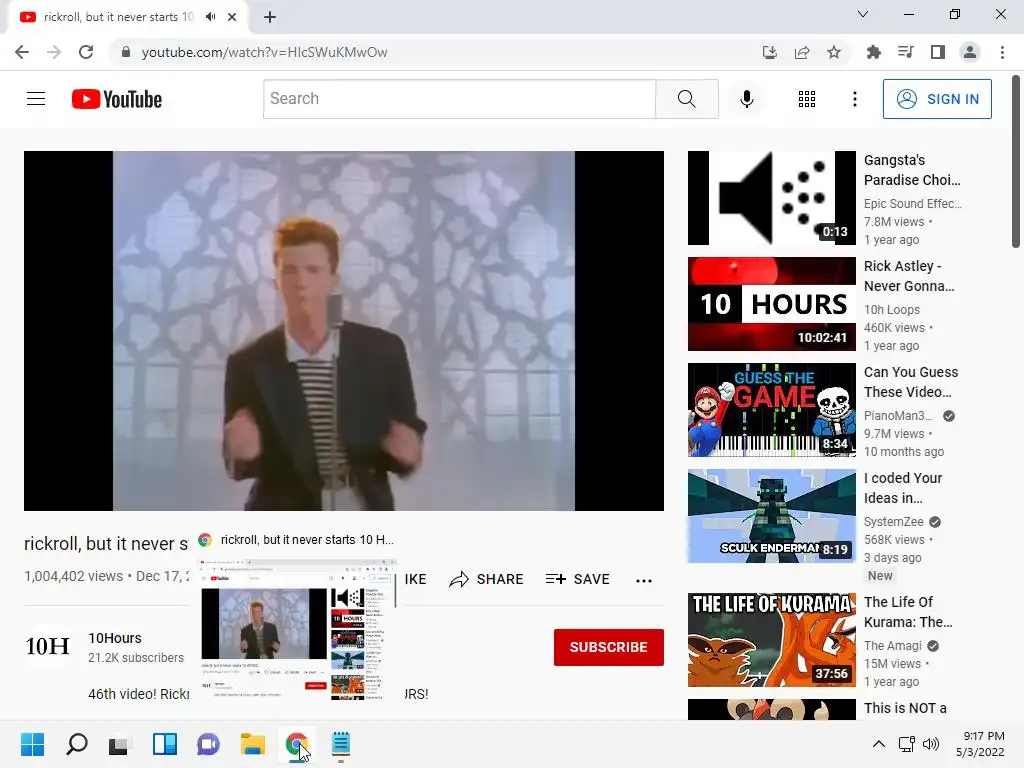Open Guess The Game video thumbnail
Image resolution: width=1024 pixels, height=768 pixels.
[771, 409]
